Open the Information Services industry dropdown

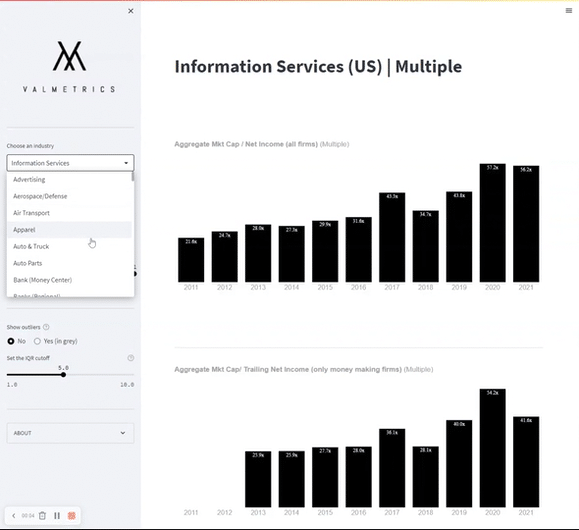click(x=70, y=163)
